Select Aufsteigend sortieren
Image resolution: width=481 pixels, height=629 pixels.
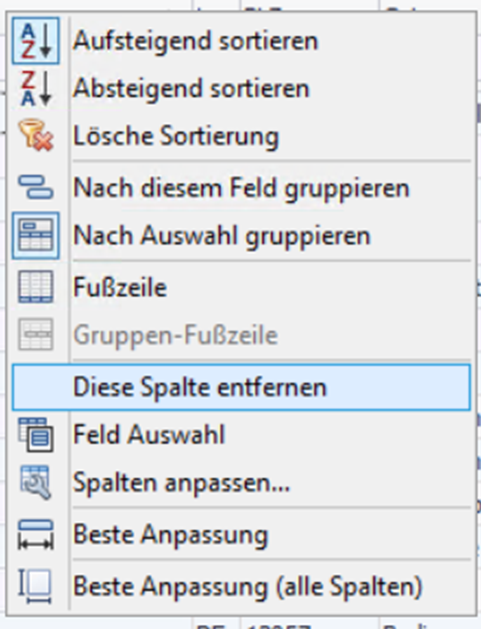195,41
